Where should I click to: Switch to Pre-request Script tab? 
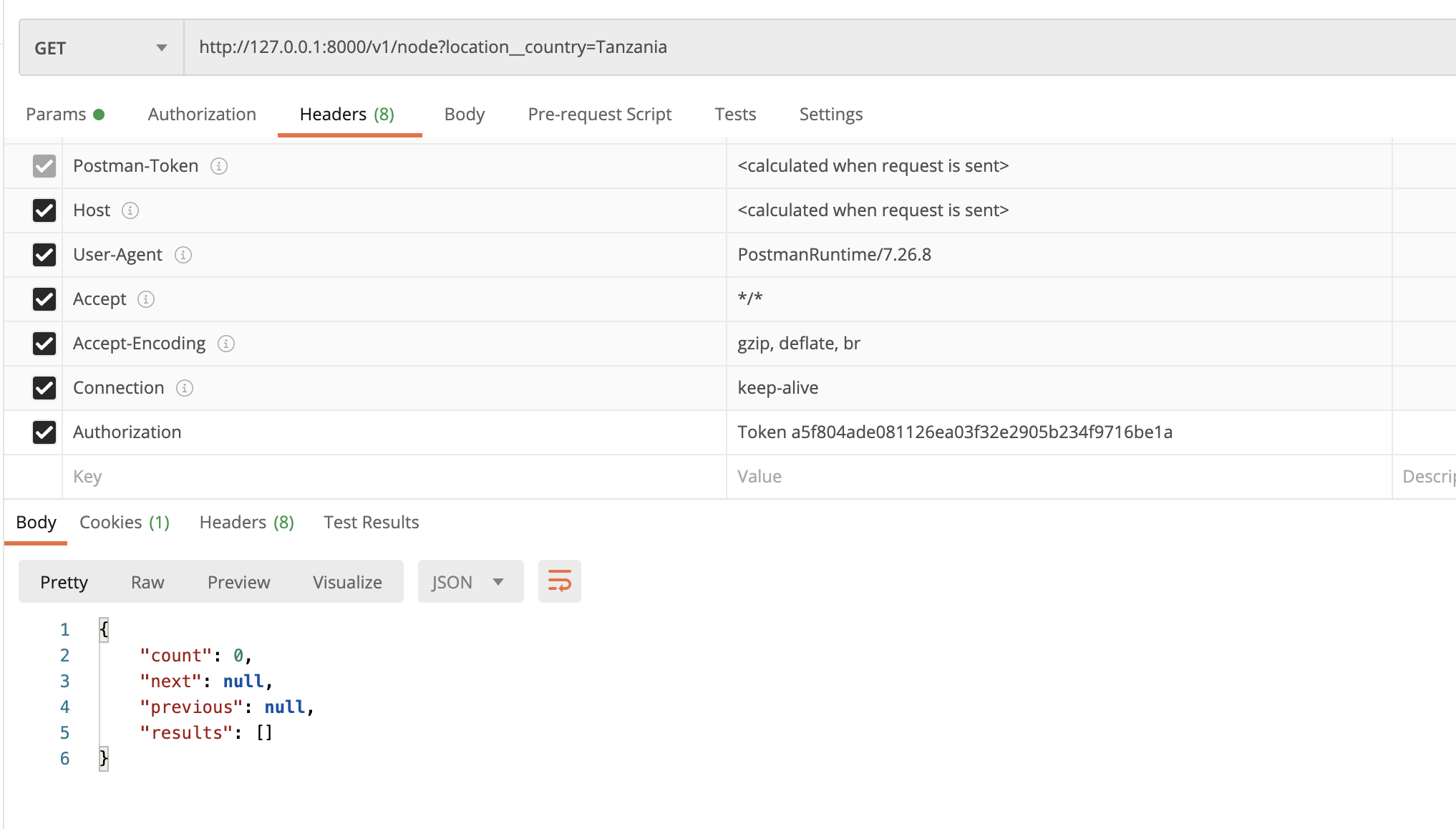click(599, 115)
